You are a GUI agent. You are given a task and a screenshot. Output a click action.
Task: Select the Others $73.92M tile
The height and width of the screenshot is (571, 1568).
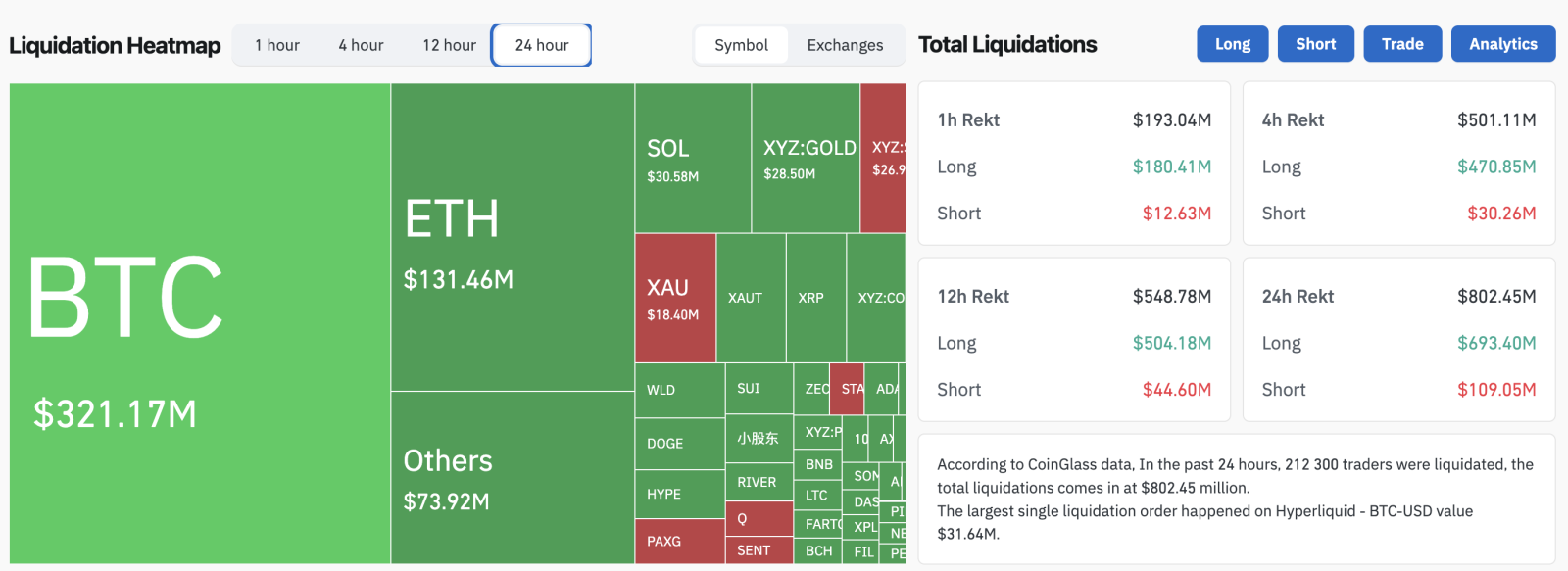(x=513, y=478)
